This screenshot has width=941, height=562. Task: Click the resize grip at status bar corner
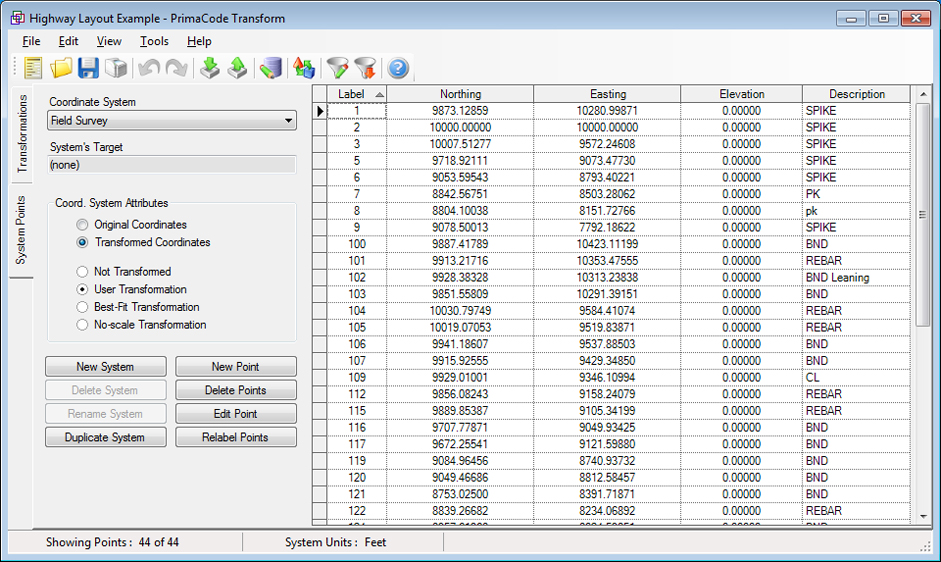tap(925, 545)
